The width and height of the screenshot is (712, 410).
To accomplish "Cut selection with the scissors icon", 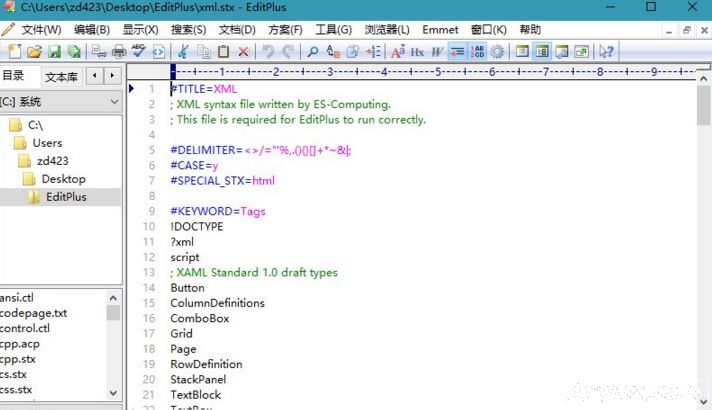I will pyautogui.click(x=183, y=51).
